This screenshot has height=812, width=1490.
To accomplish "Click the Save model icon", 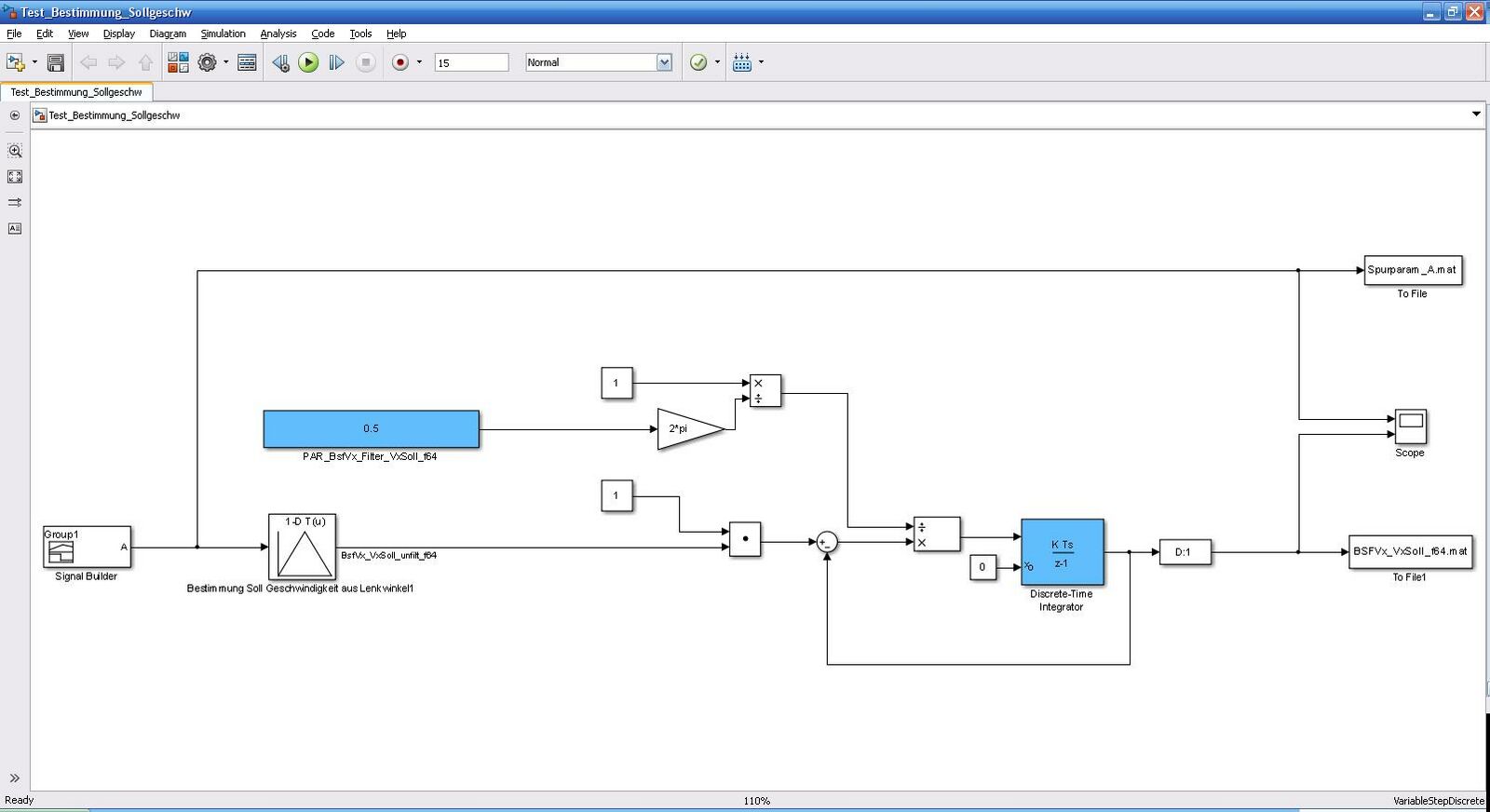I will [x=56, y=62].
